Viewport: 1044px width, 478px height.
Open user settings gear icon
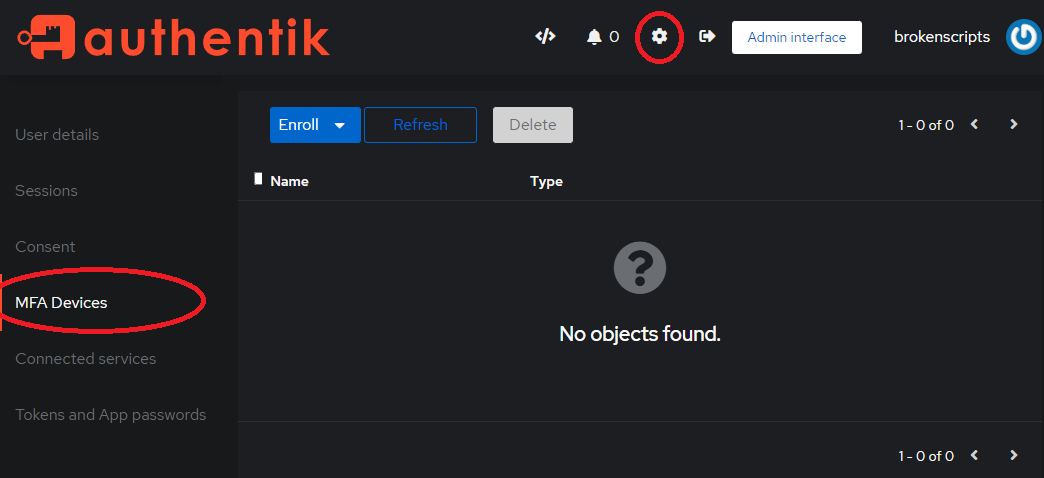(659, 37)
